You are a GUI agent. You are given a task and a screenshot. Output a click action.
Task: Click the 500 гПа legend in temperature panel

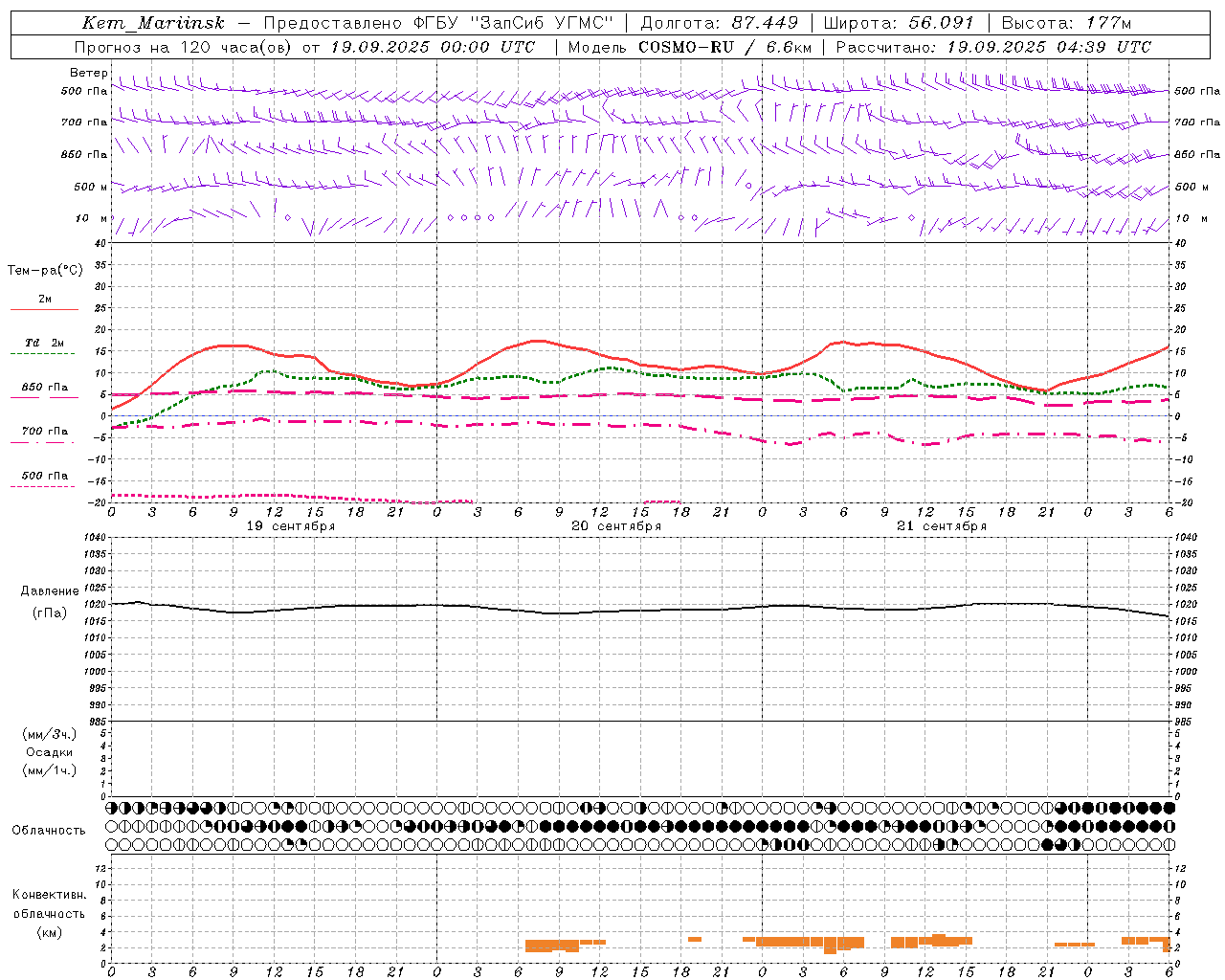pos(44,479)
